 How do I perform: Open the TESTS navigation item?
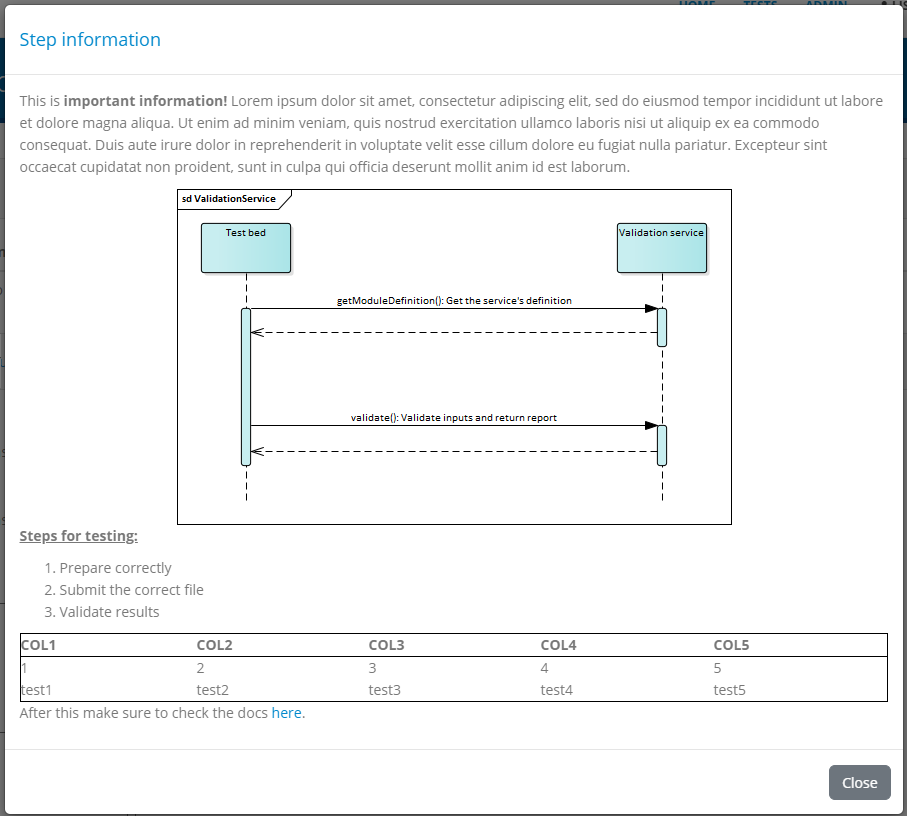pyautogui.click(x=760, y=5)
